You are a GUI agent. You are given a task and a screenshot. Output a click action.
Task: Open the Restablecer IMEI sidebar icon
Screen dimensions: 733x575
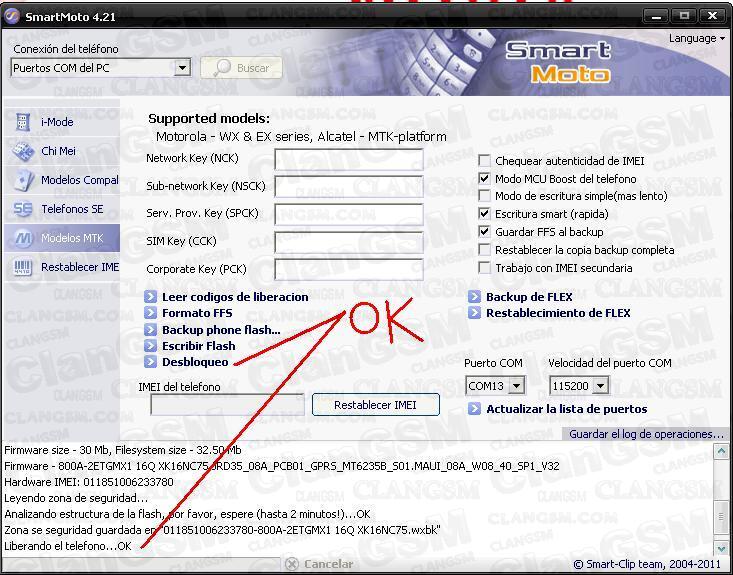[x=23, y=268]
